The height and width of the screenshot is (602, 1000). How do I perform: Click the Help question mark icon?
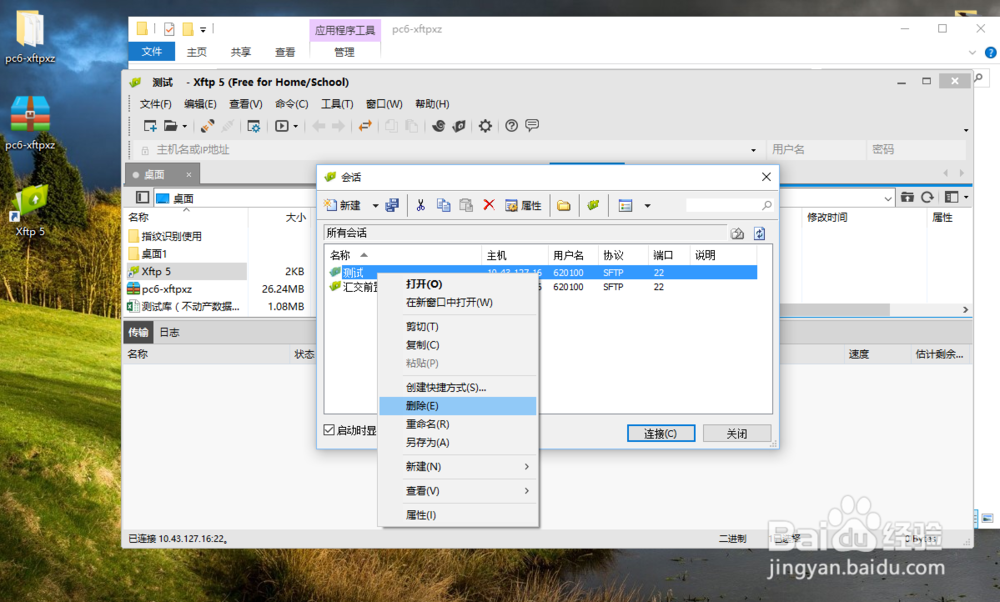[511, 126]
